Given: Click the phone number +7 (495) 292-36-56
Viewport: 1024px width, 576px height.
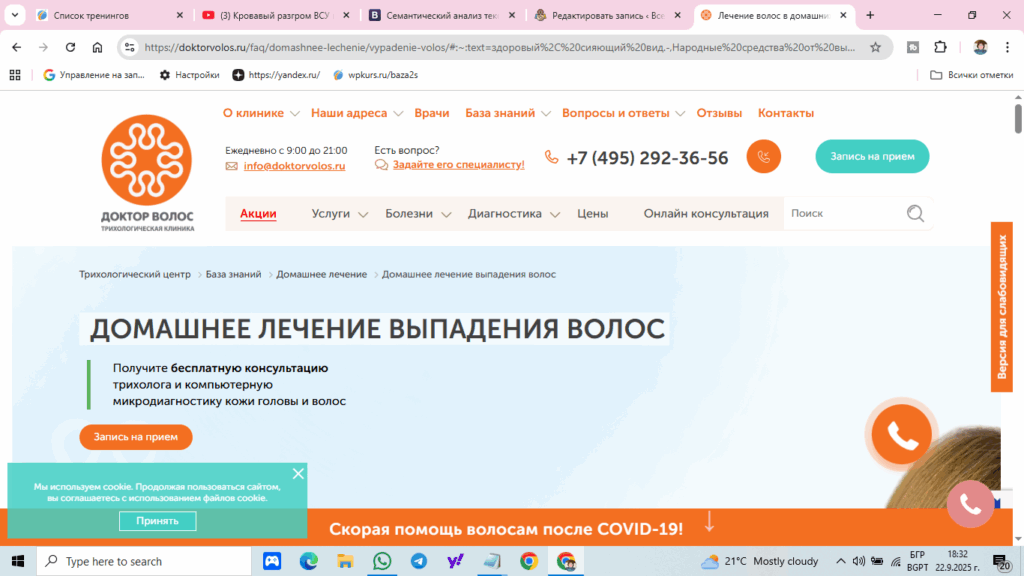Looking at the screenshot, I should [x=647, y=158].
